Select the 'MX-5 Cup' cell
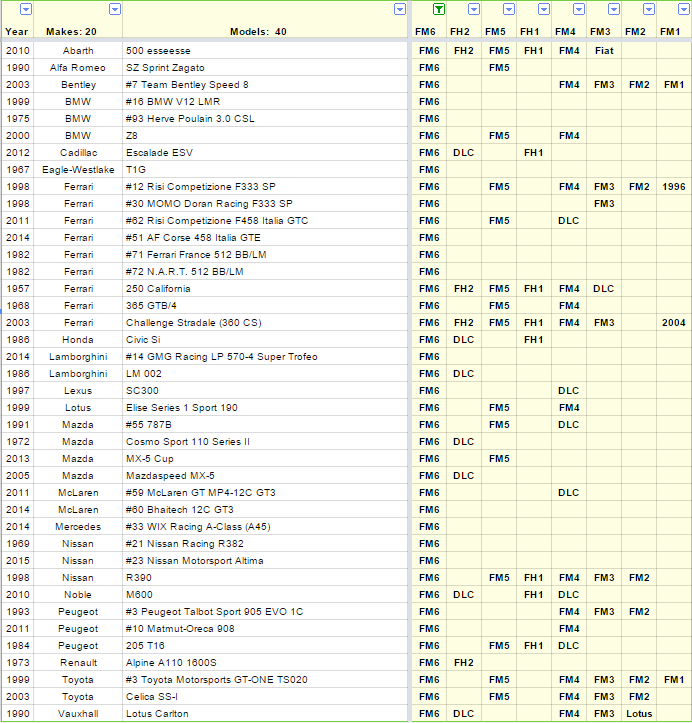The width and height of the screenshot is (692, 723). tap(265, 459)
